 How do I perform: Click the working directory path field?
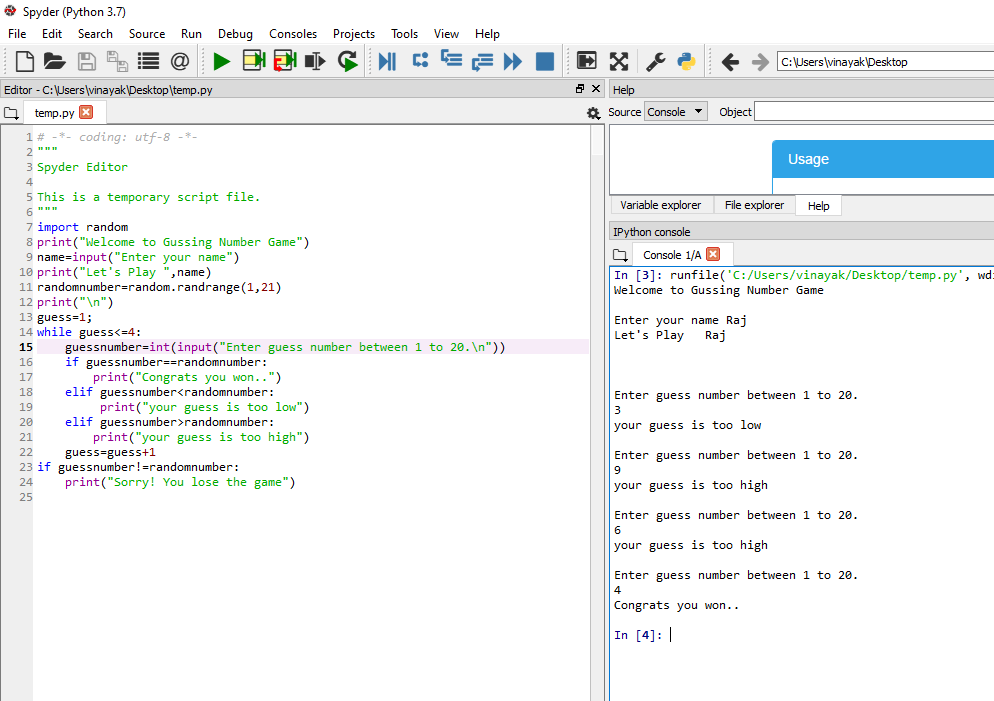(886, 62)
